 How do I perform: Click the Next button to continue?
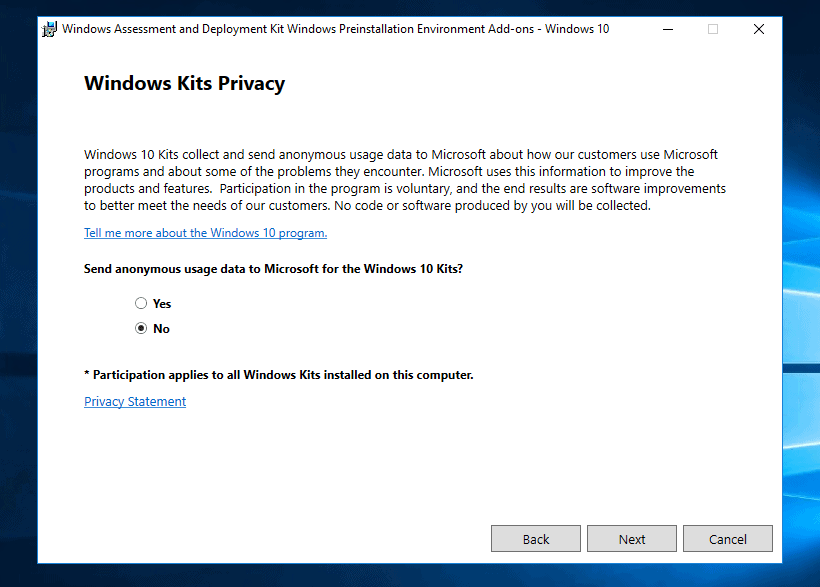point(631,538)
